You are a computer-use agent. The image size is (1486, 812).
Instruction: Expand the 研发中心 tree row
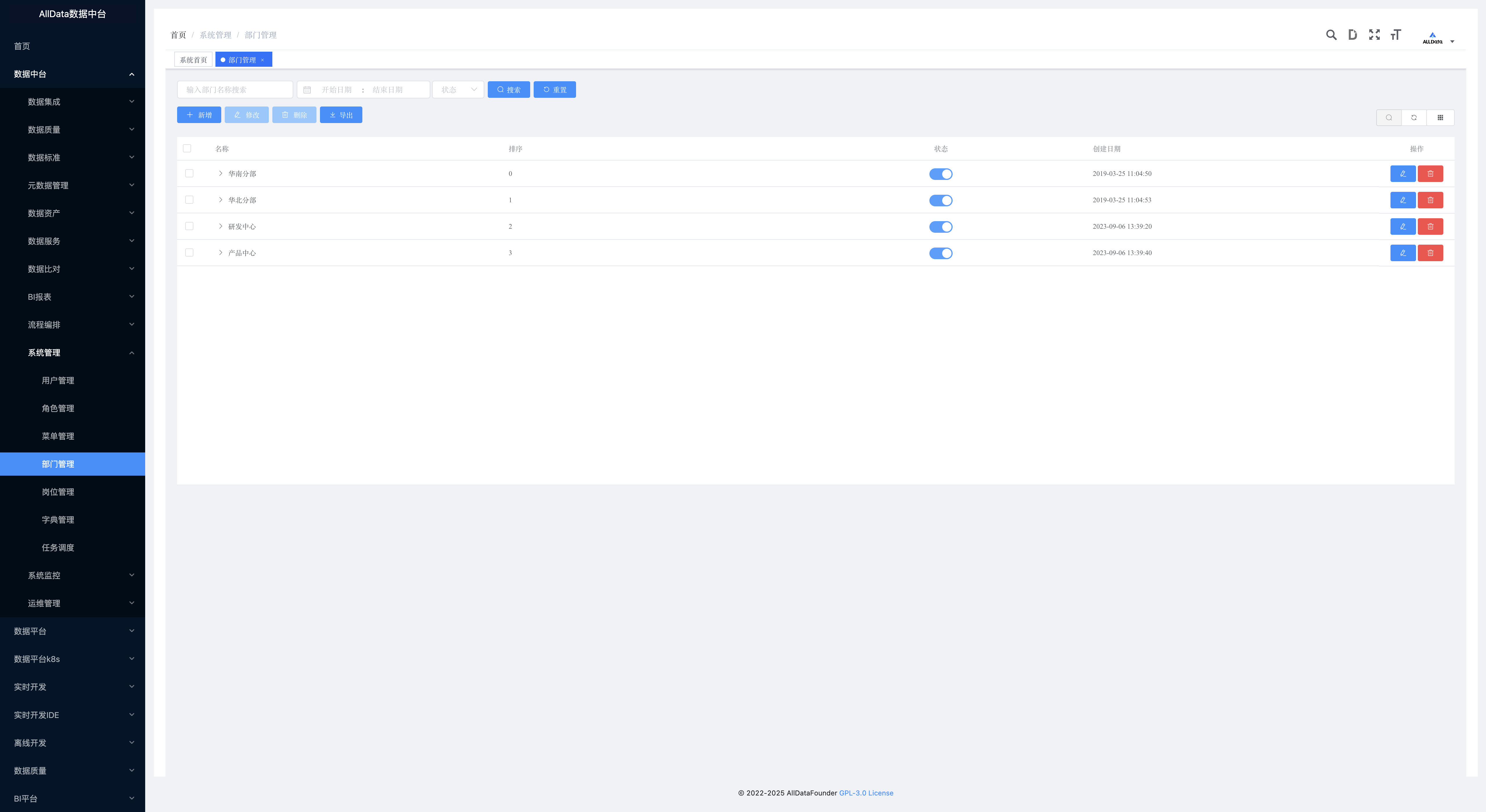220,227
